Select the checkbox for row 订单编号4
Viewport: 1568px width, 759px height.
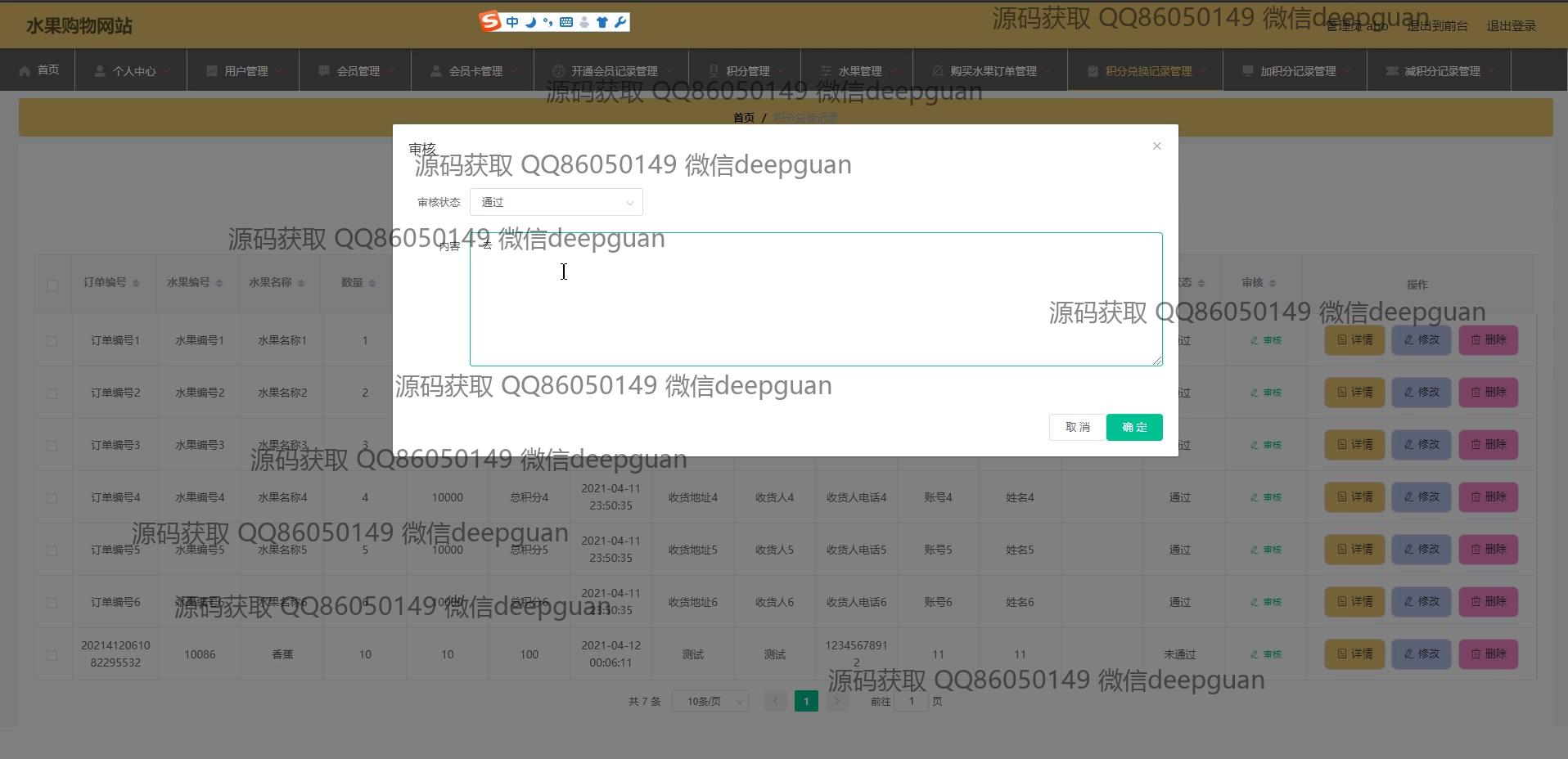tap(52, 498)
